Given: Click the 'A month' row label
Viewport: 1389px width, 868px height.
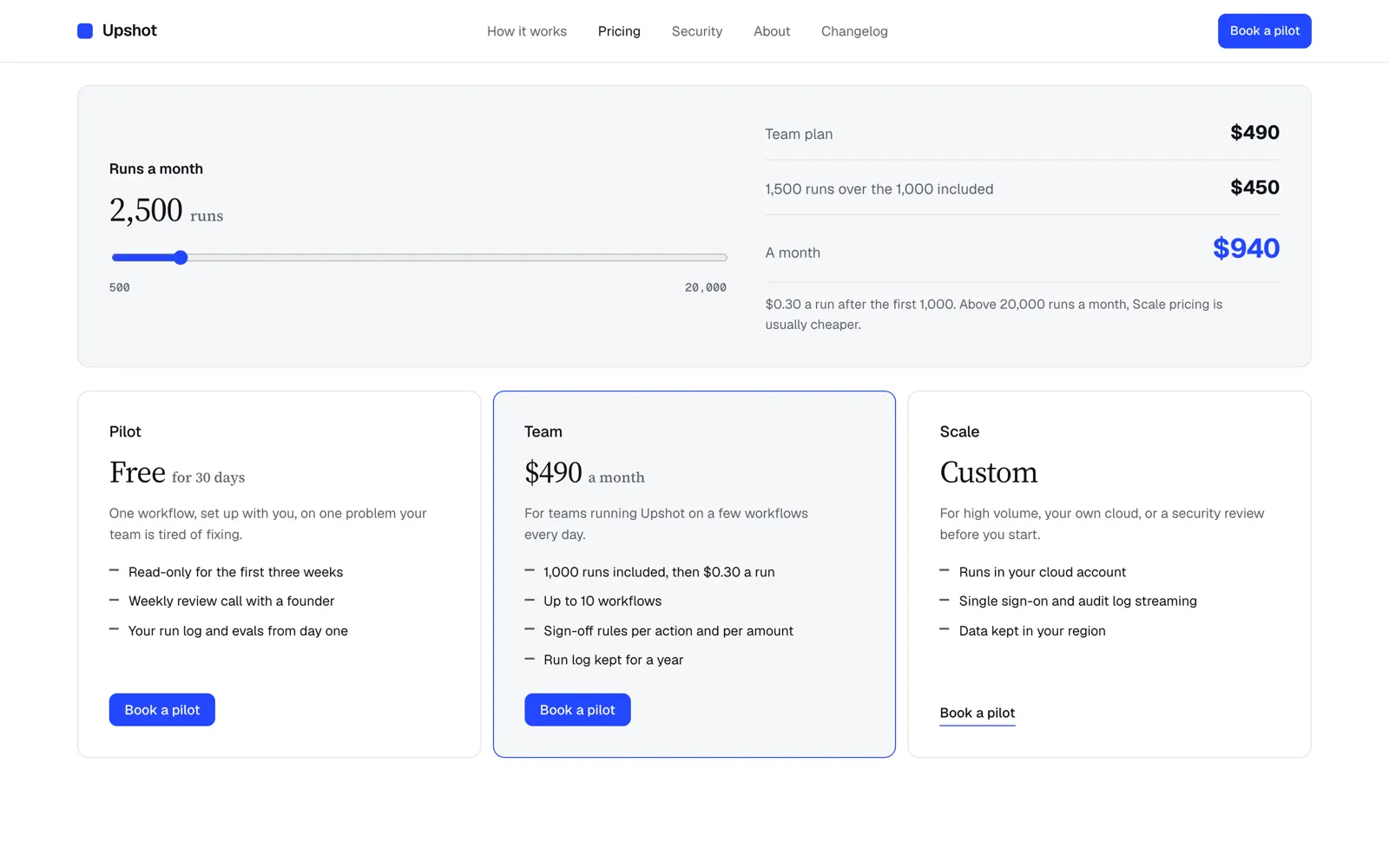Looking at the screenshot, I should pos(793,253).
